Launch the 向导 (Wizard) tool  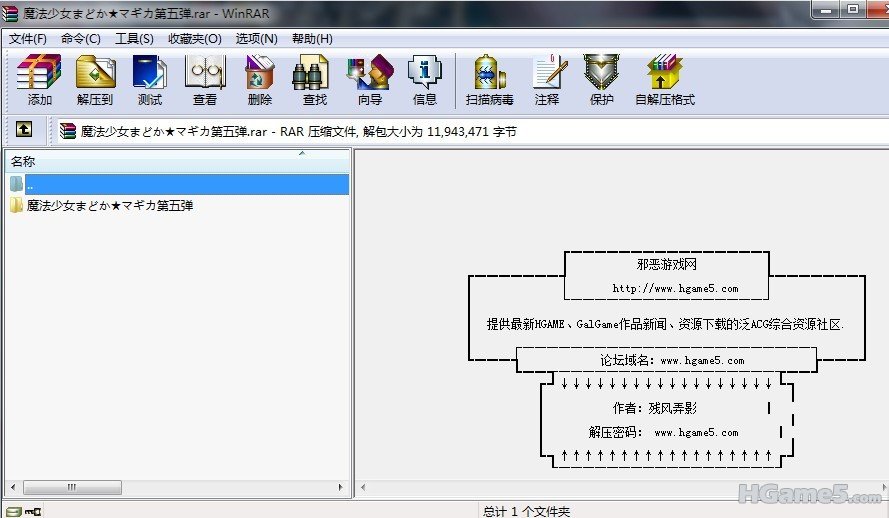point(370,79)
